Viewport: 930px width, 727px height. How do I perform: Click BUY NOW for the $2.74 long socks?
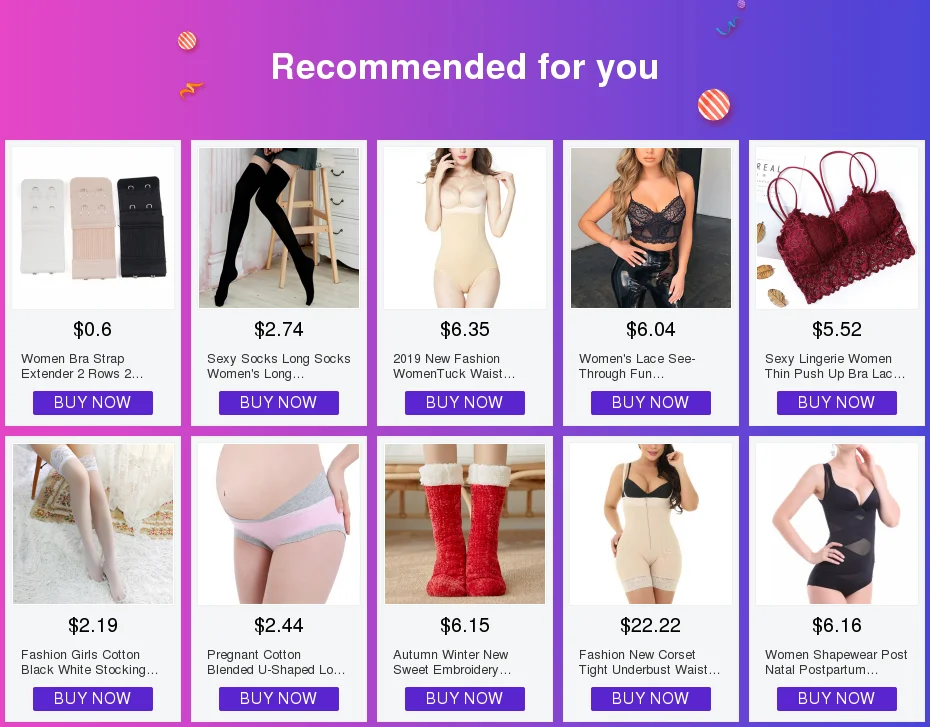(x=279, y=403)
